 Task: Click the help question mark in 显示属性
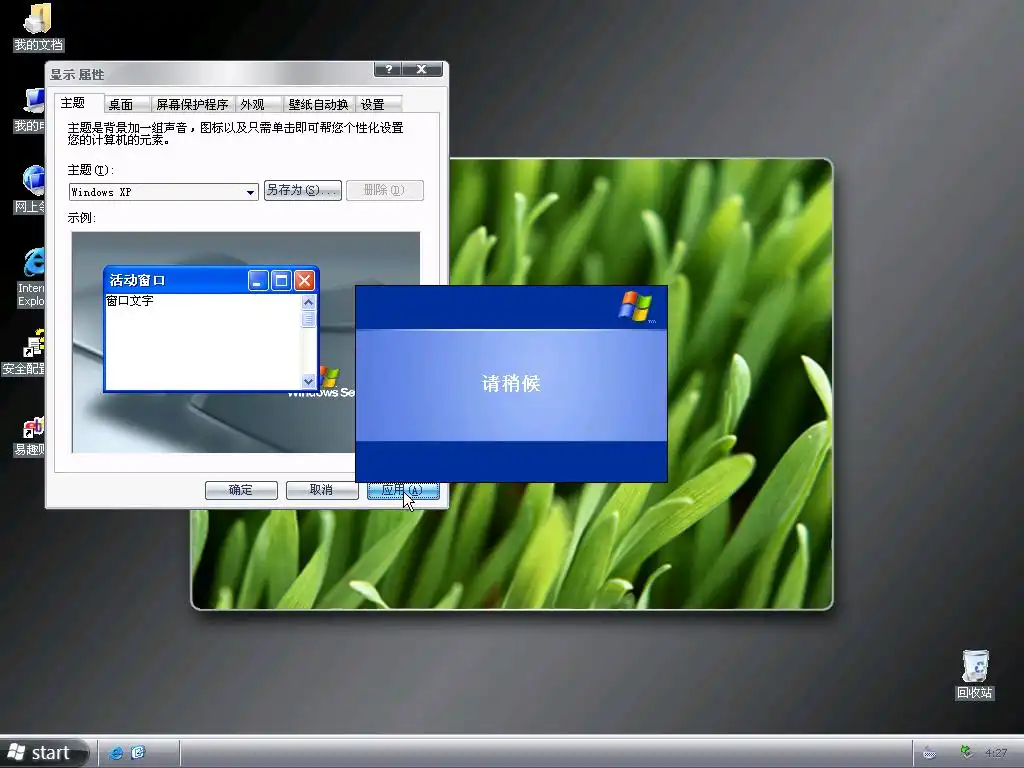click(389, 69)
